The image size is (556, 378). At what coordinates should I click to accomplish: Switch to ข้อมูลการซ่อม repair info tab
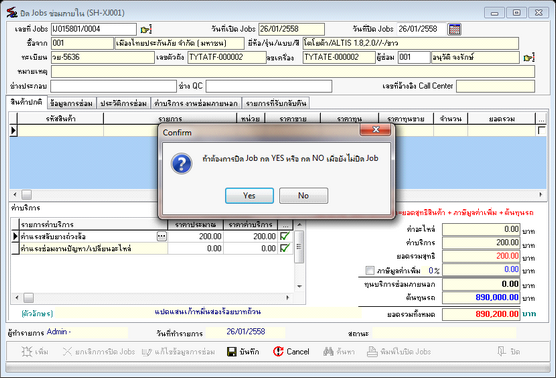pos(72,103)
